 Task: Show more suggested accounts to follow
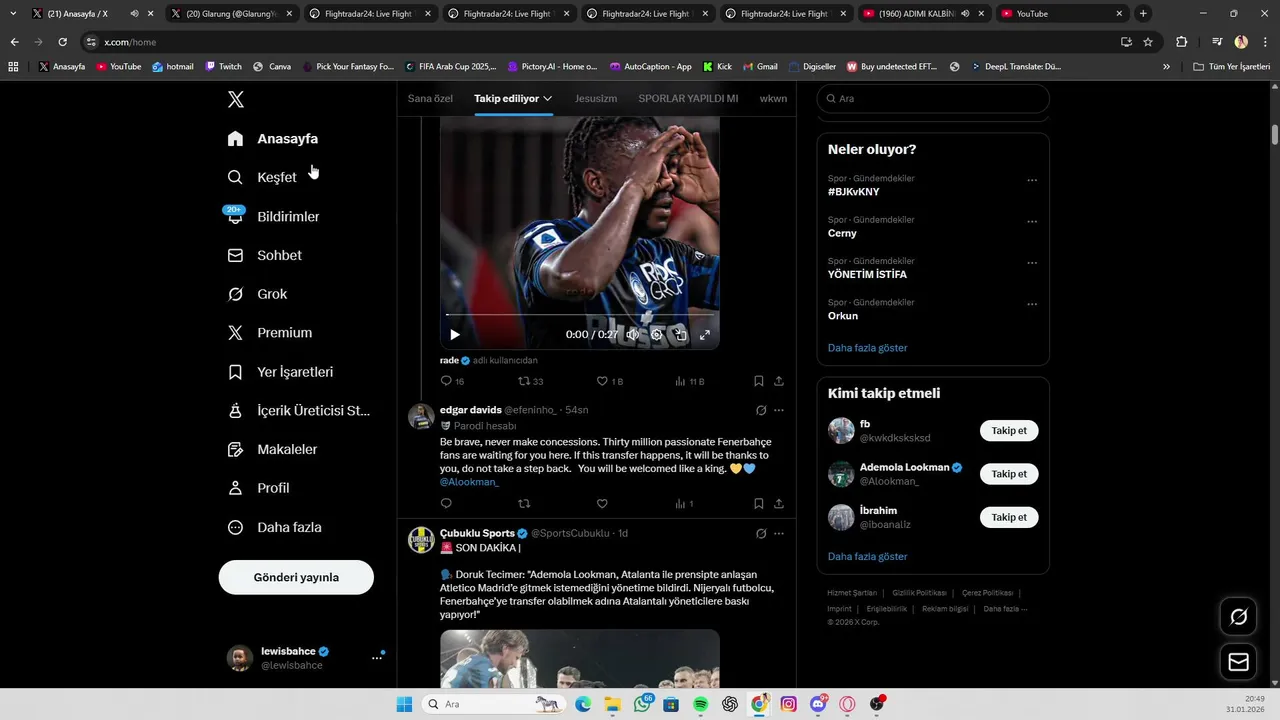[x=868, y=557]
